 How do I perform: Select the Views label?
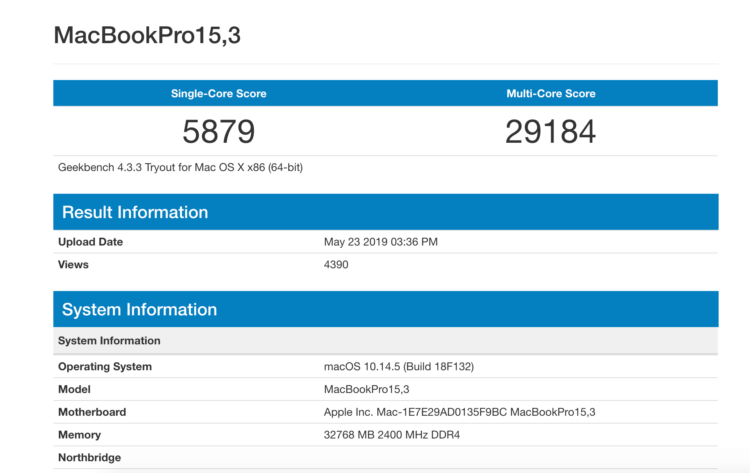point(73,264)
